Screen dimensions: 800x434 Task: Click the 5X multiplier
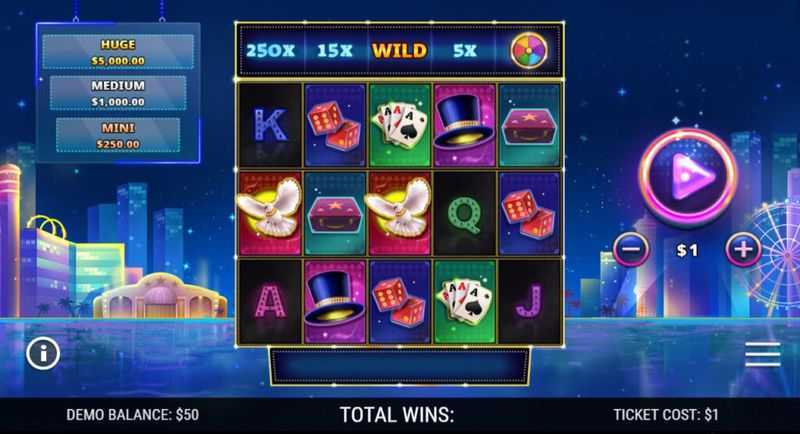(x=465, y=50)
